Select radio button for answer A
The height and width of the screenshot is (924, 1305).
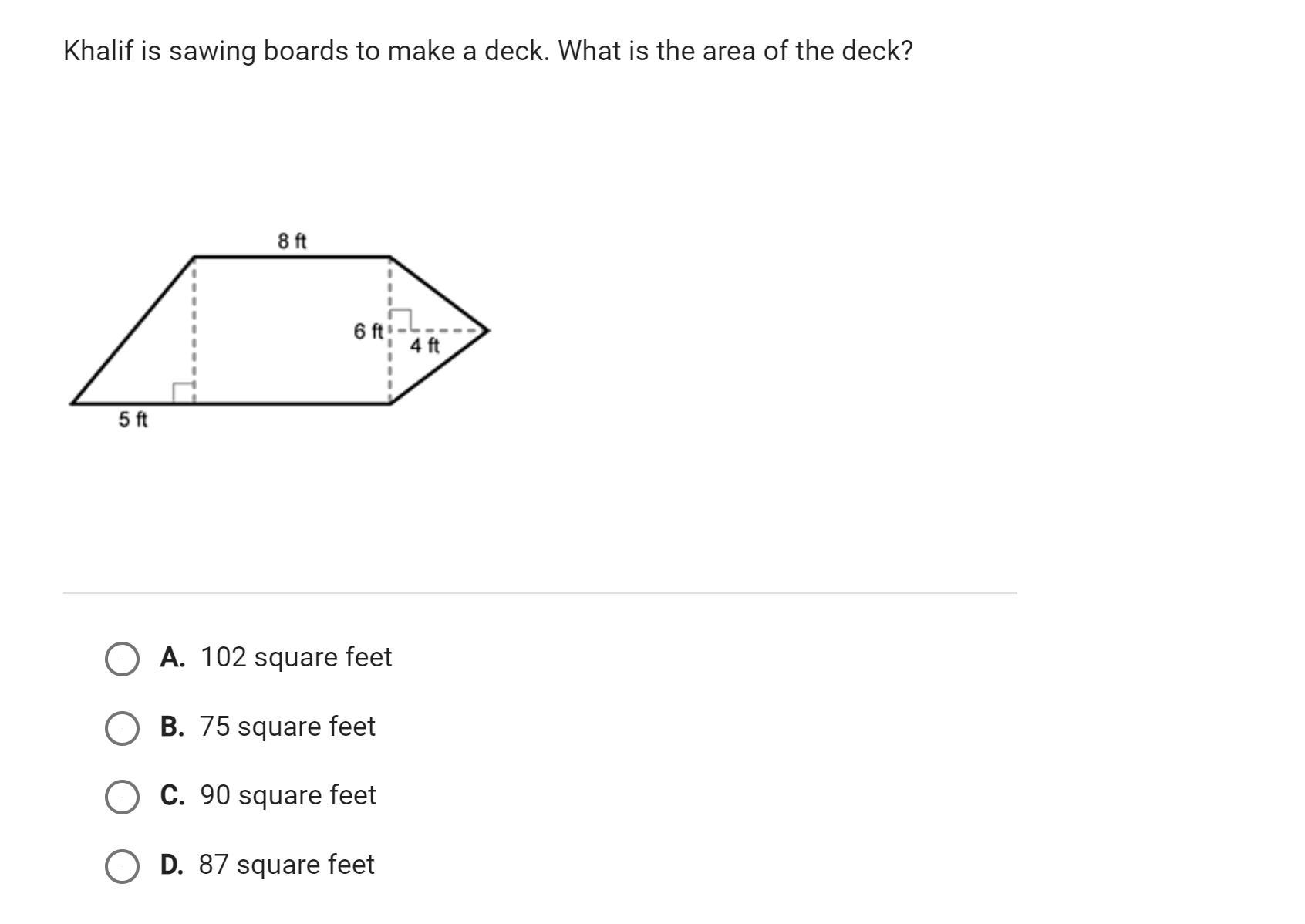[x=122, y=659]
